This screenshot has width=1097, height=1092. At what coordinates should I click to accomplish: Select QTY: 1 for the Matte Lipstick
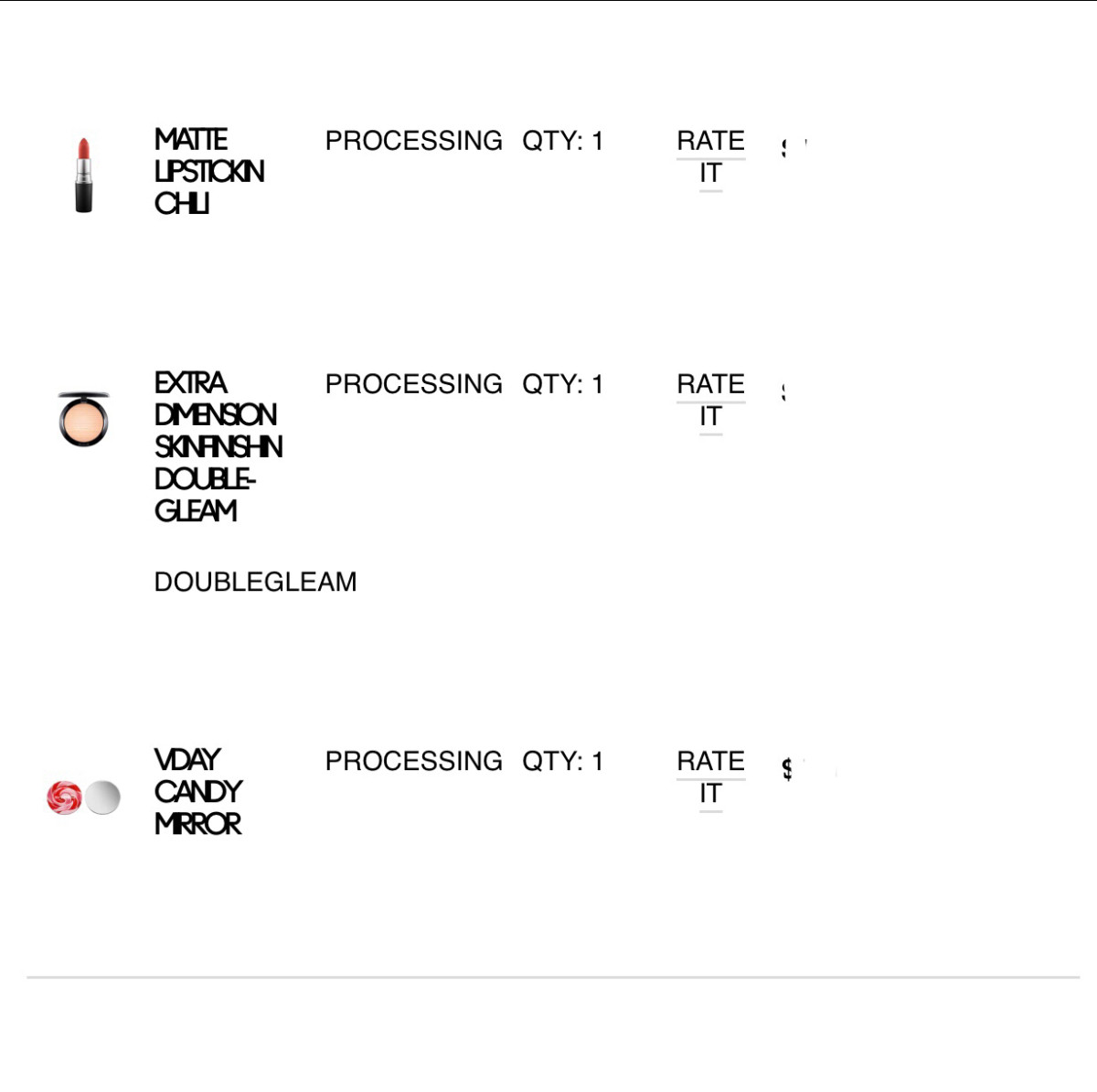(x=562, y=141)
